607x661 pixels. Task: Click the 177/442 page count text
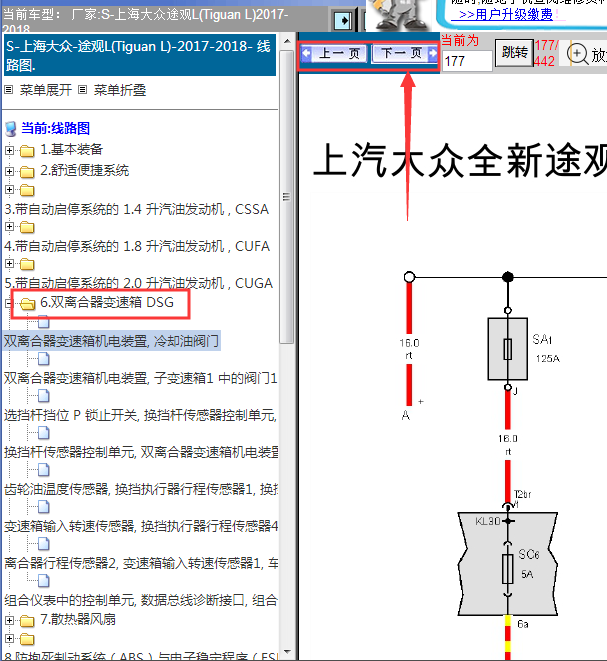click(547, 53)
